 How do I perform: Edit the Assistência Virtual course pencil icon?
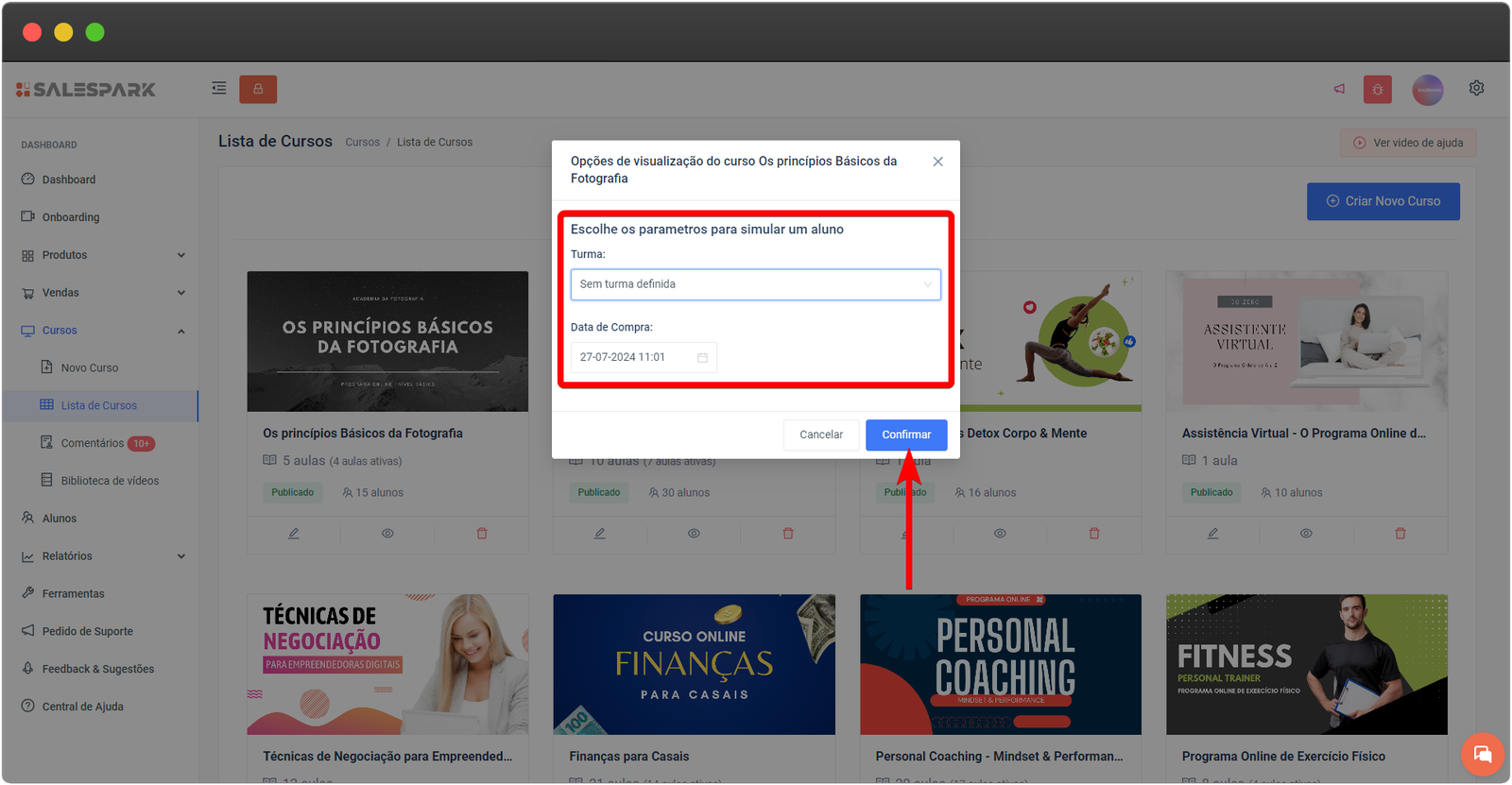1212,534
